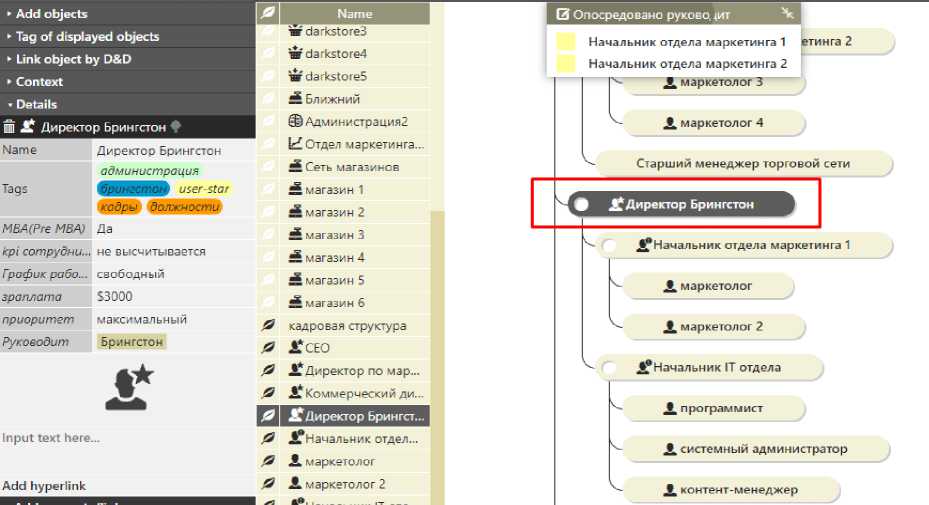Click the orange должности tag
Screen dimensions: 929x505
184,206
